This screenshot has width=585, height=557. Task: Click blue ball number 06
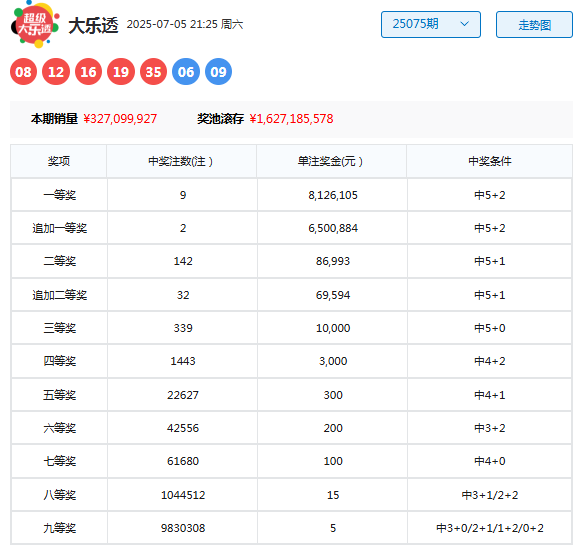pyautogui.click(x=186, y=72)
